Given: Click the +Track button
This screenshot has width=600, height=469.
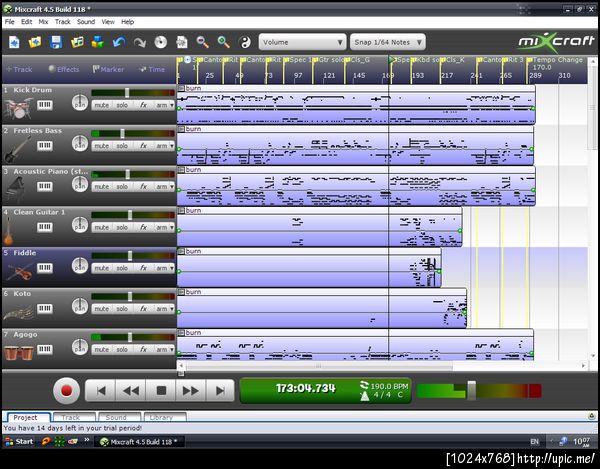Looking at the screenshot, I should pyautogui.click(x=20, y=69).
